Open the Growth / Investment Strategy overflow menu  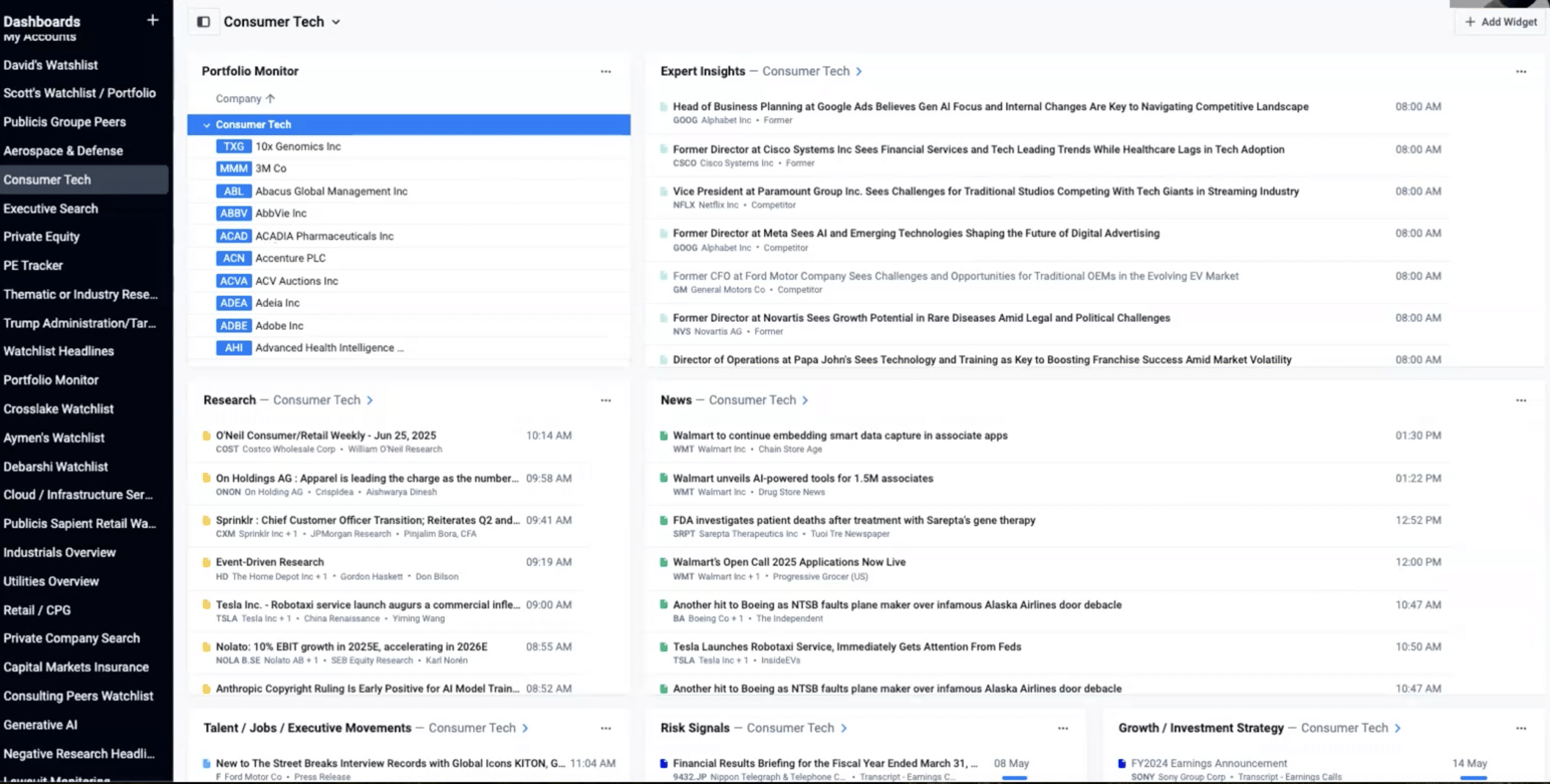click(x=1522, y=728)
